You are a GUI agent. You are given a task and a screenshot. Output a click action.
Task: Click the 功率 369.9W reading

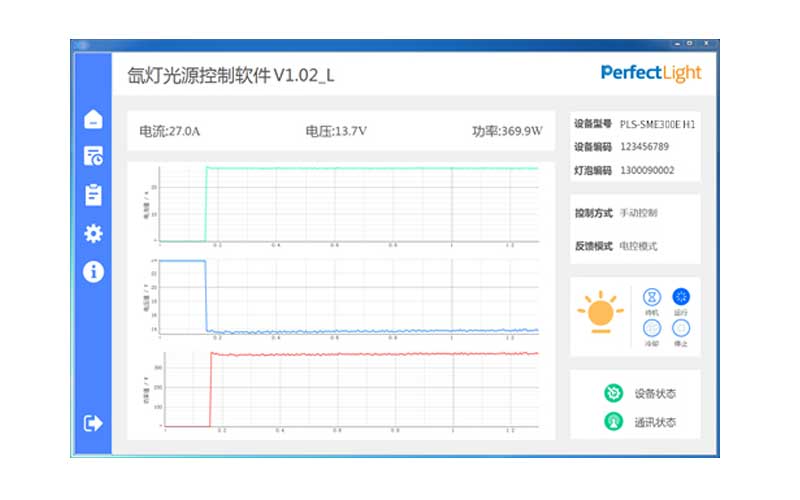[507, 131]
